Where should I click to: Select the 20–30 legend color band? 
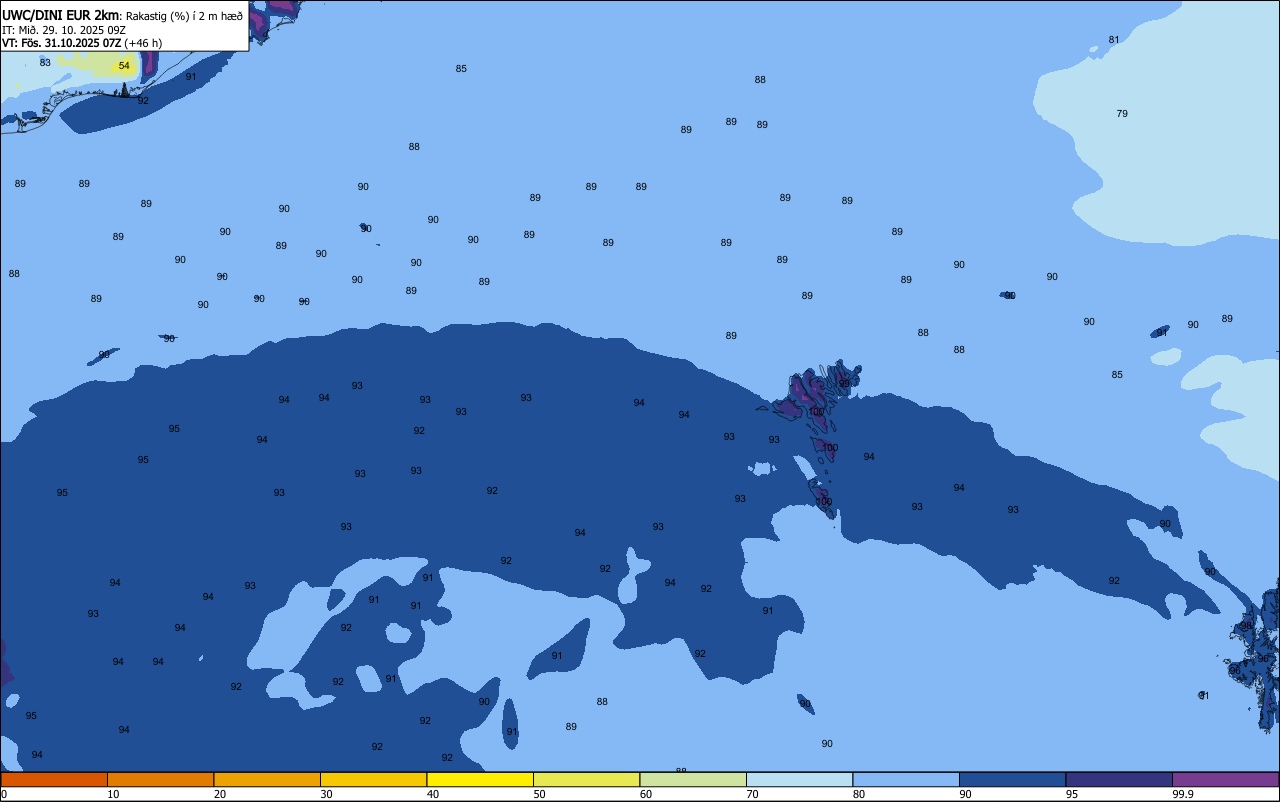(267, 779)
